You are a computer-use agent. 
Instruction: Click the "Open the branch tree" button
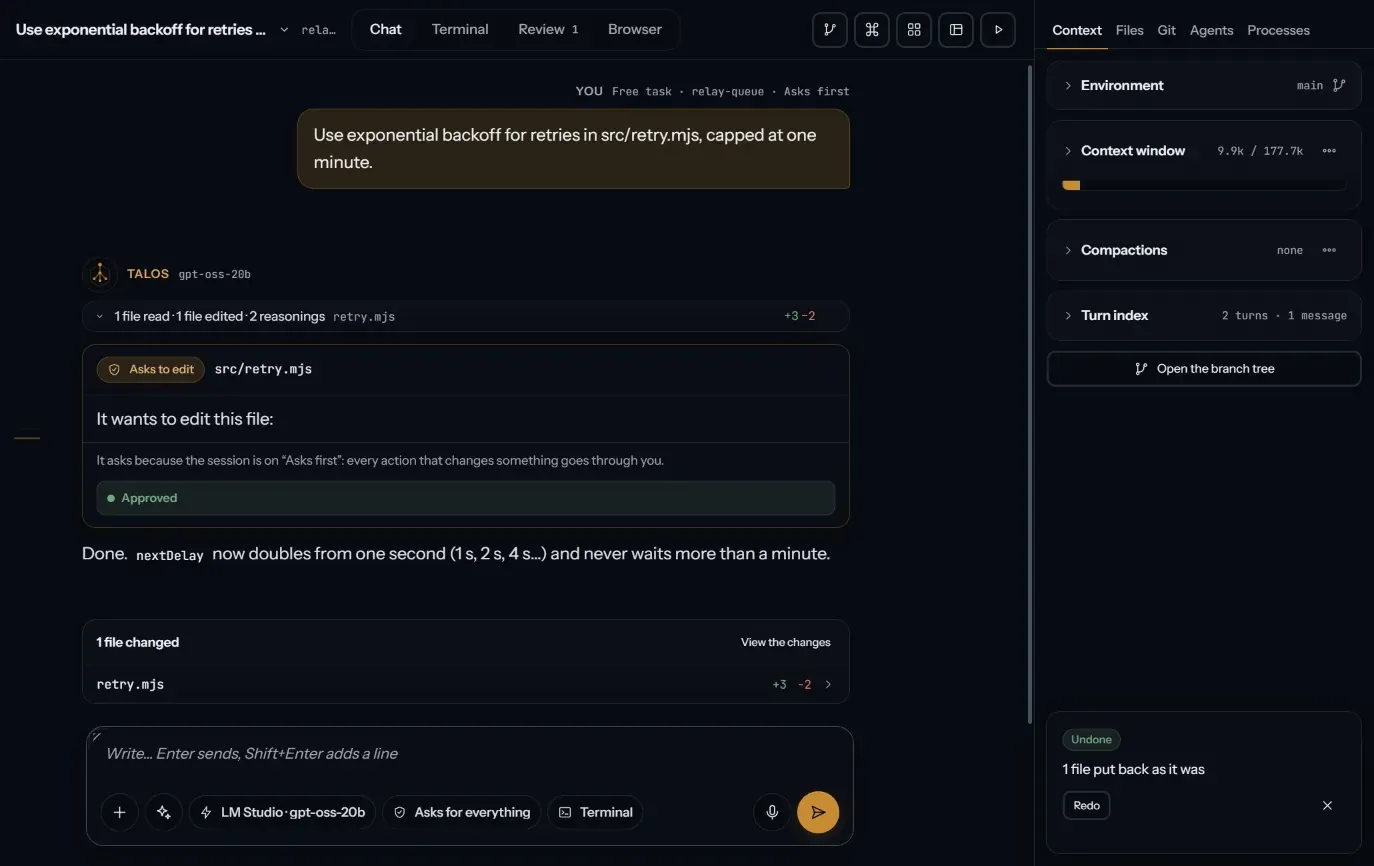1204,369
